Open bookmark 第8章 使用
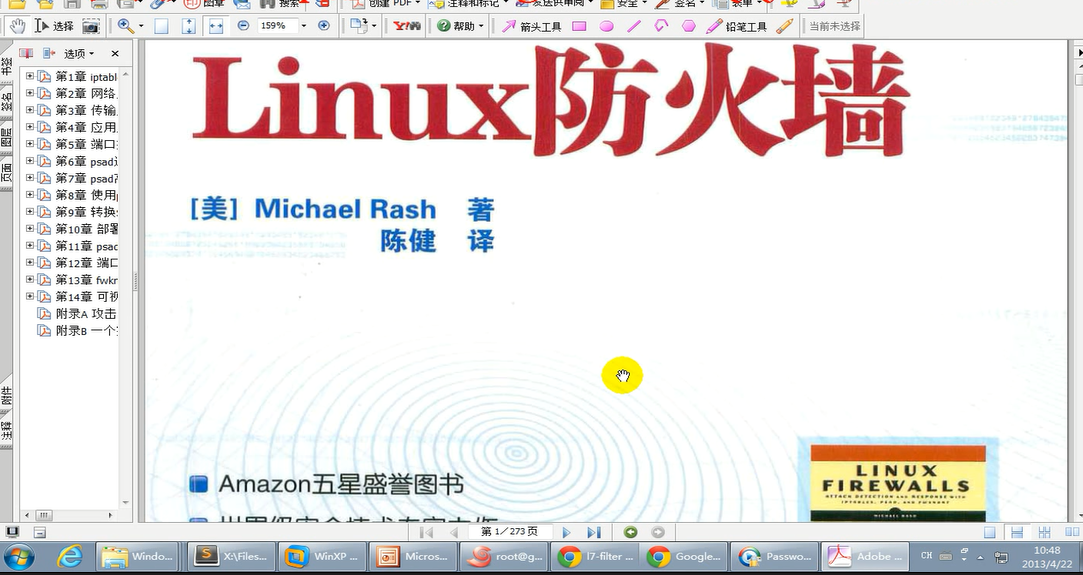 [x=86, y=195]
